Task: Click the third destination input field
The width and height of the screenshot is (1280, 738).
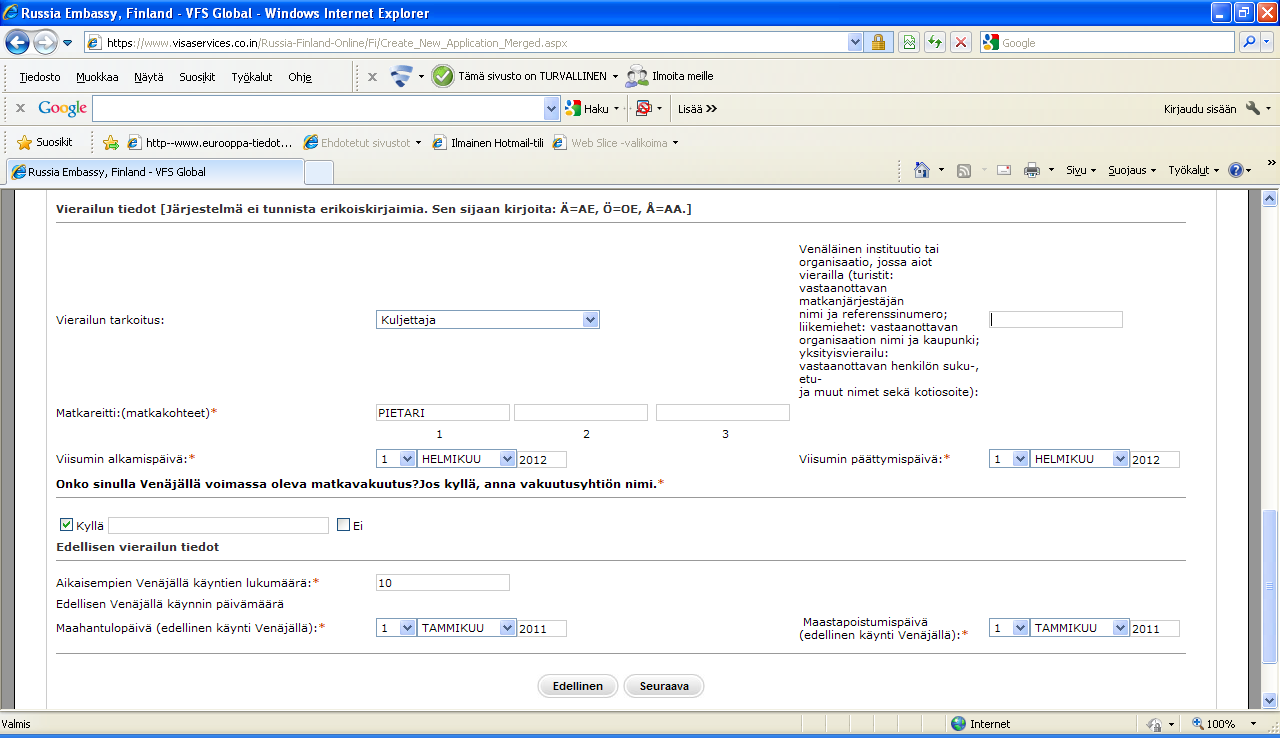Action: (723, 412)
